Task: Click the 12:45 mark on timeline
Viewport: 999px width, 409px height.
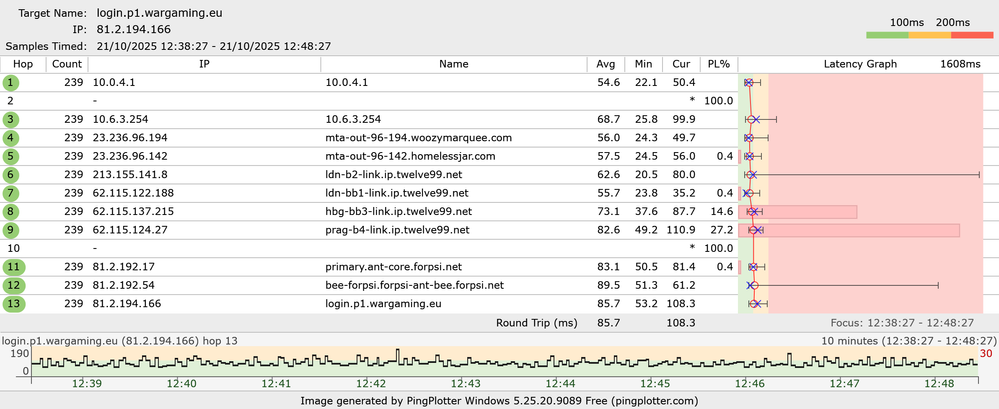Action: click(x=655, y=384)
